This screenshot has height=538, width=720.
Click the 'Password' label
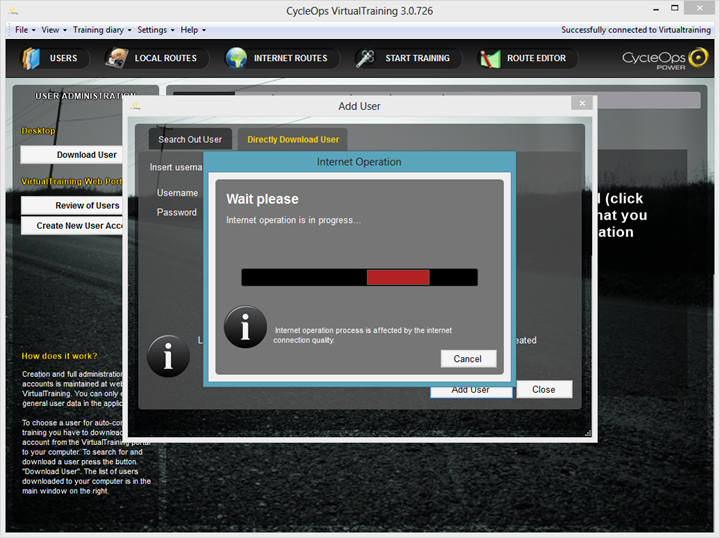click(x=177, y=212)
